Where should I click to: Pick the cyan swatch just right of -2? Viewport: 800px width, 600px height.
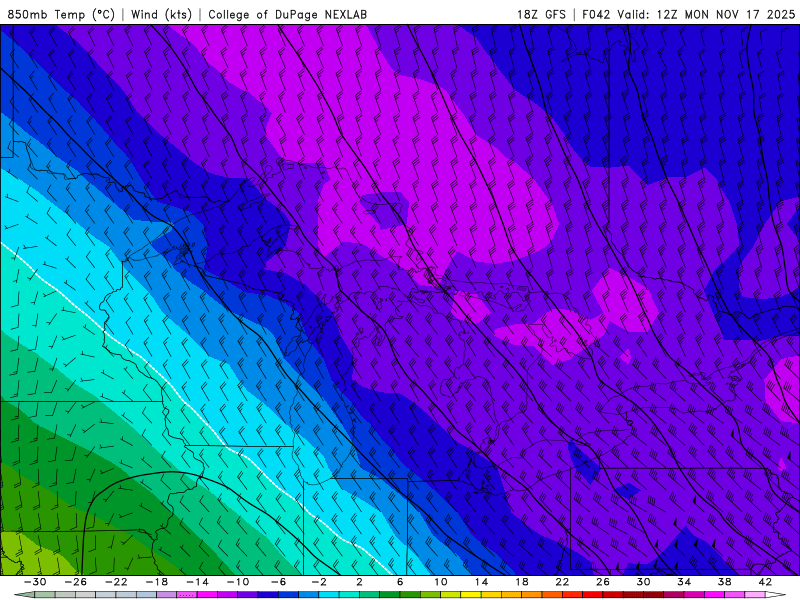(x=329, y=595)
